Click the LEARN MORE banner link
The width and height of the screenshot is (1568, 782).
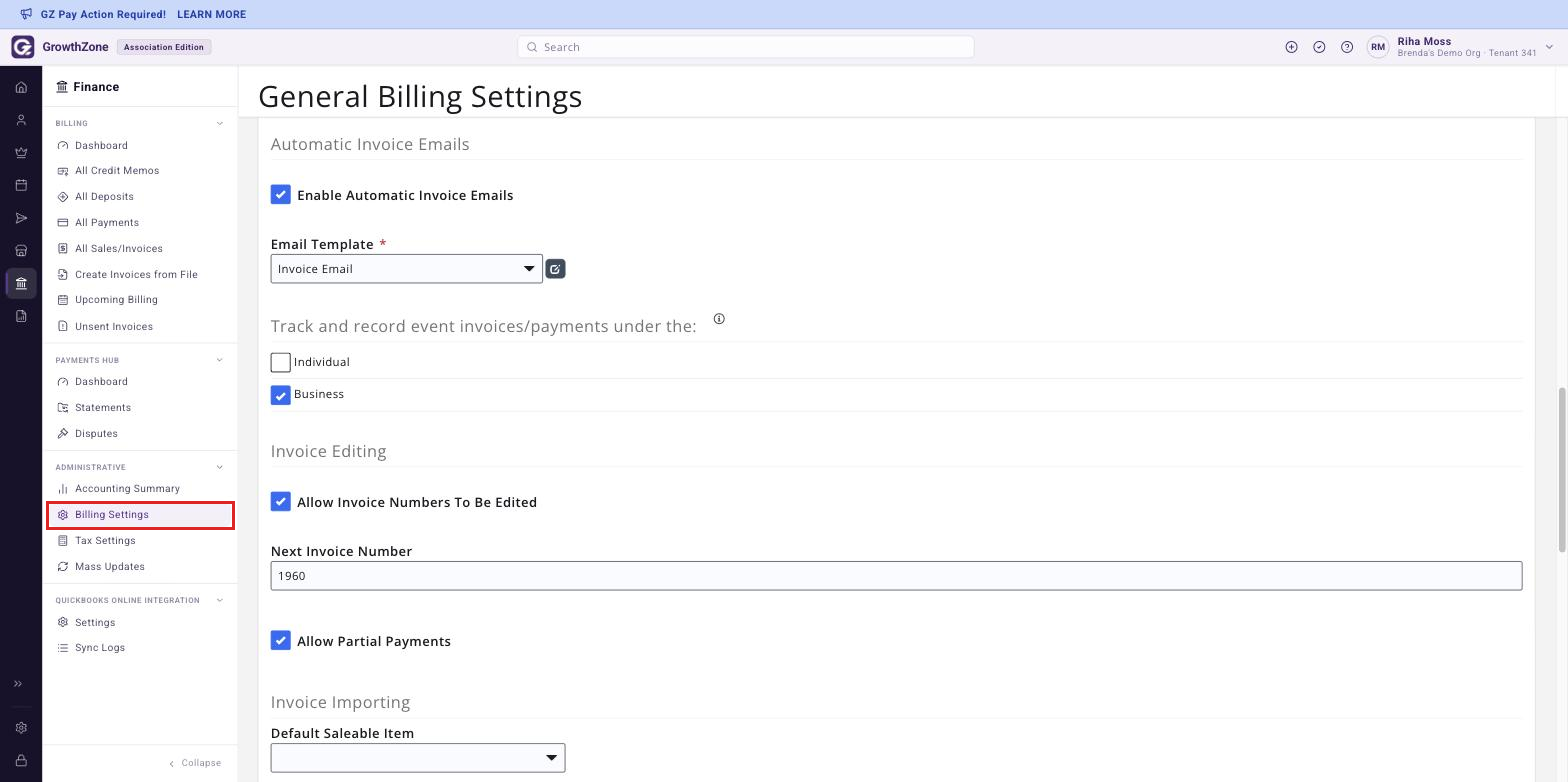[x=211, y=14]
